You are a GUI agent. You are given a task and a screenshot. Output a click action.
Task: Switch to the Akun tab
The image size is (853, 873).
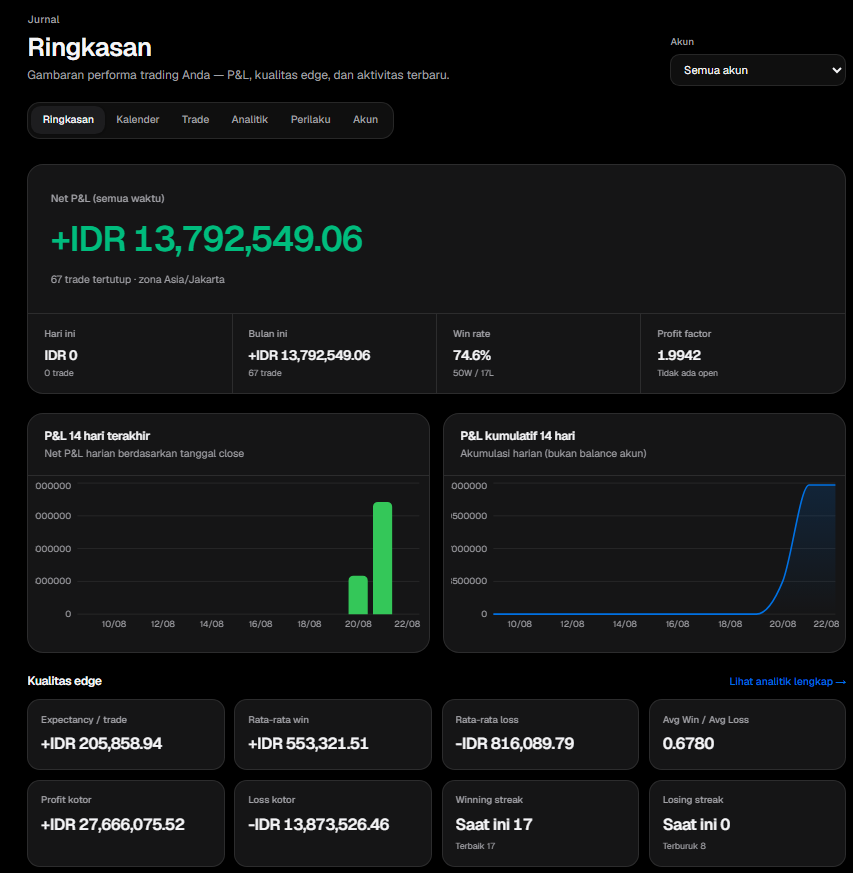pos(365,120)
